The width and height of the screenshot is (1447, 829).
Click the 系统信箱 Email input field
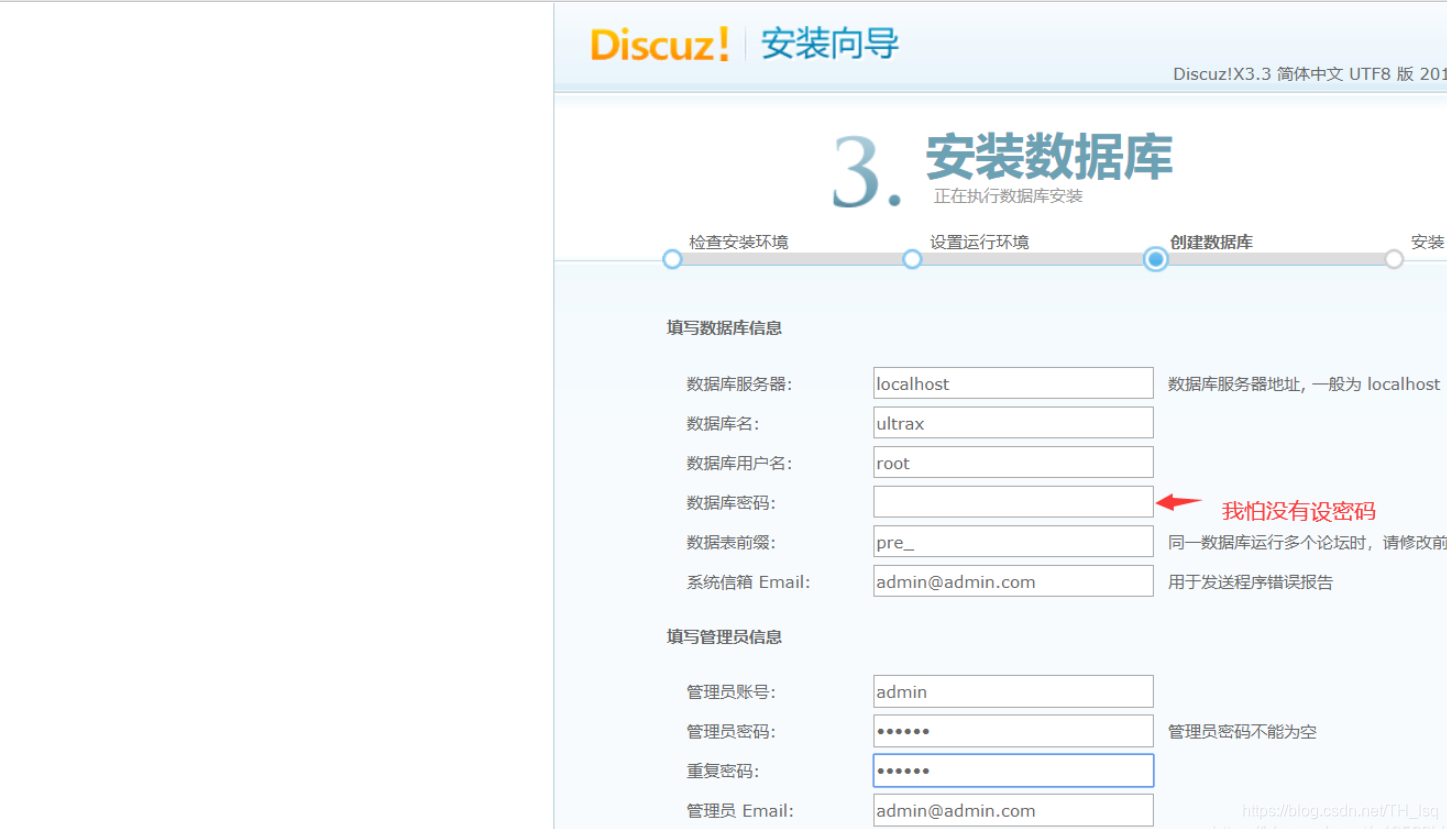1013,581
